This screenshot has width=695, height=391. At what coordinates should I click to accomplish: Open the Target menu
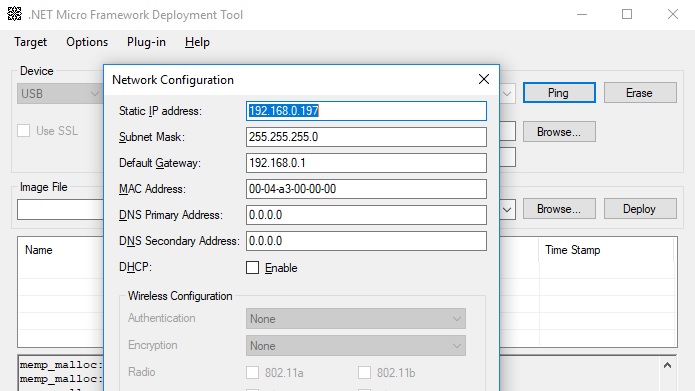point(30,42)
